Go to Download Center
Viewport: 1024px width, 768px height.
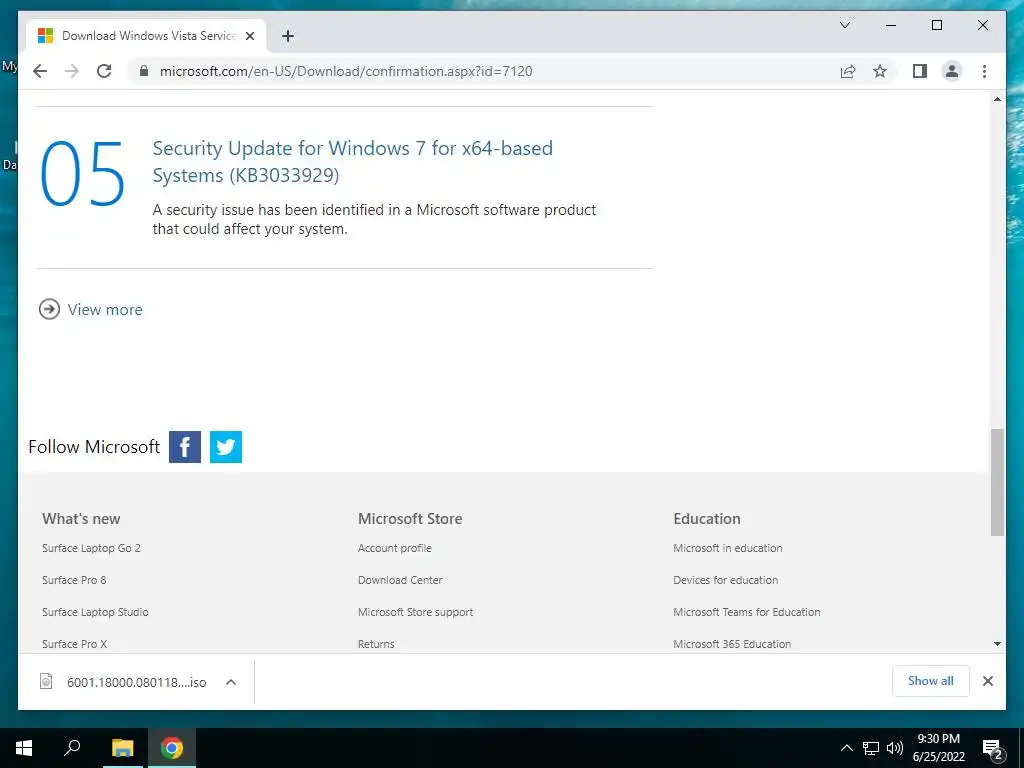[400, 580]
